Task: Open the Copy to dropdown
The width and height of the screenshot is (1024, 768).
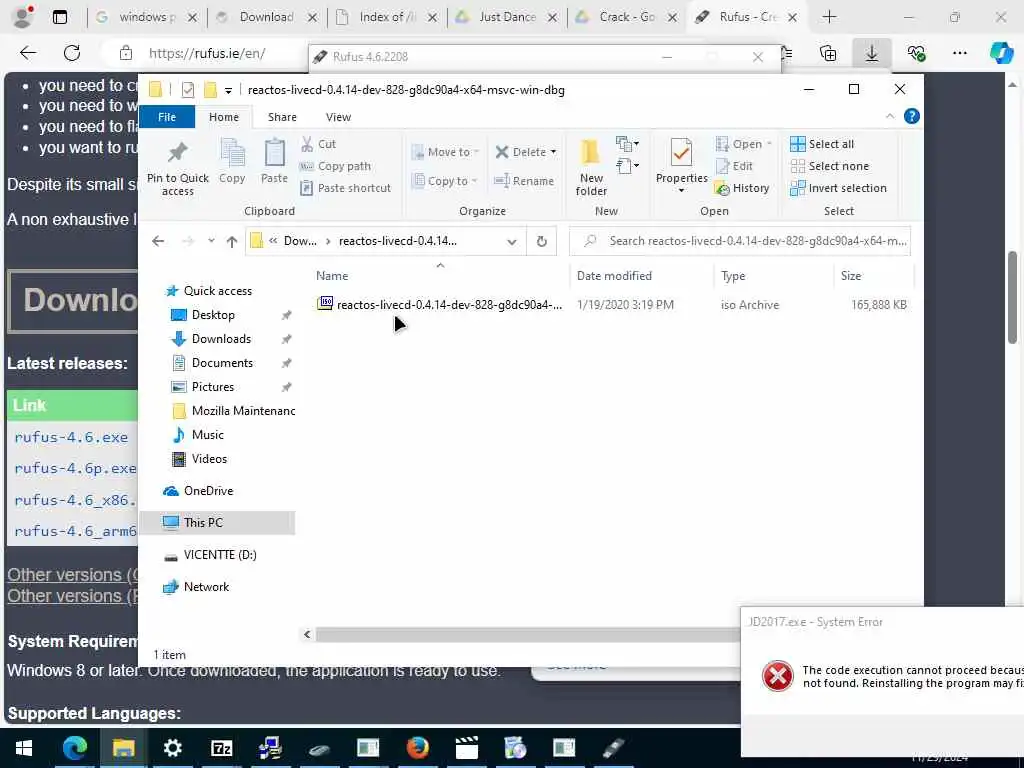Action: 445,181
